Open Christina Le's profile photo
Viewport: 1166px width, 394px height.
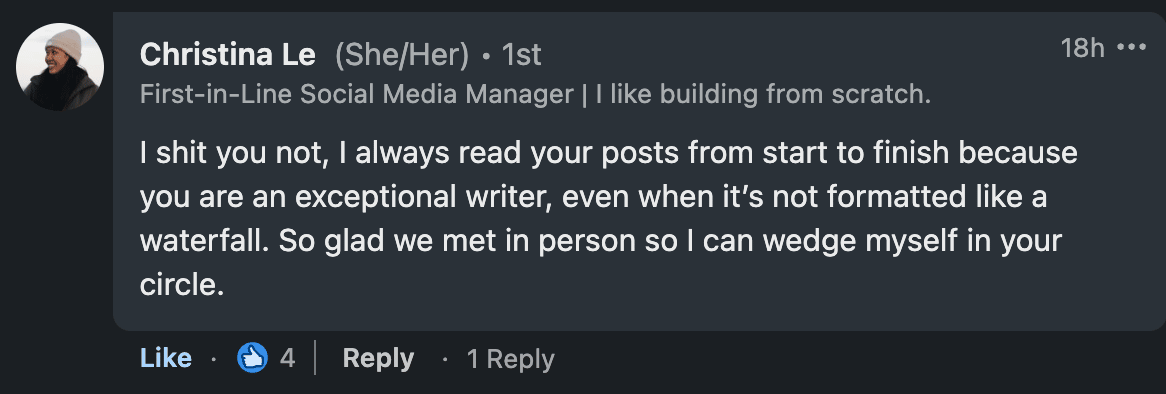(60, 67)
